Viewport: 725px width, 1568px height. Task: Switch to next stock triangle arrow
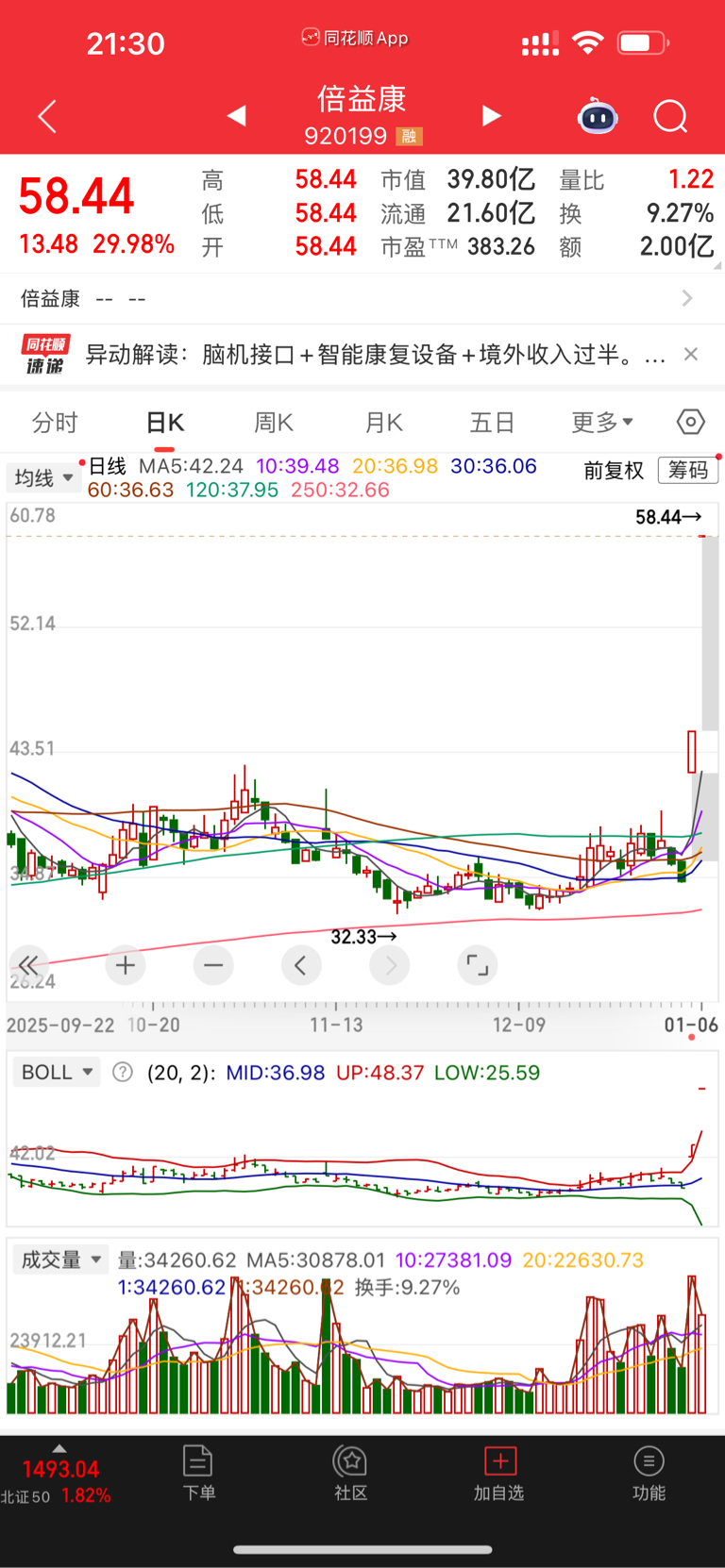point(491,116)
